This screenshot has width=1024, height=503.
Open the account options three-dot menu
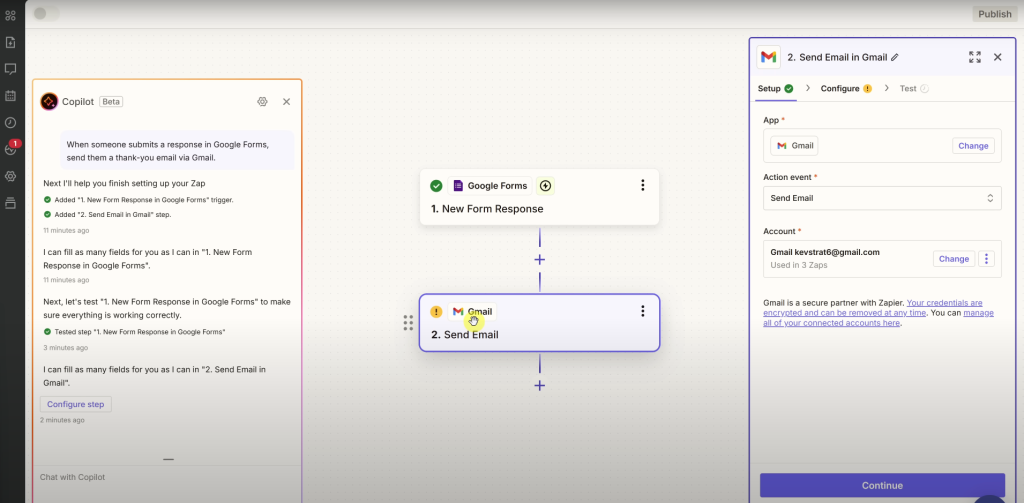tap(986, 259)
